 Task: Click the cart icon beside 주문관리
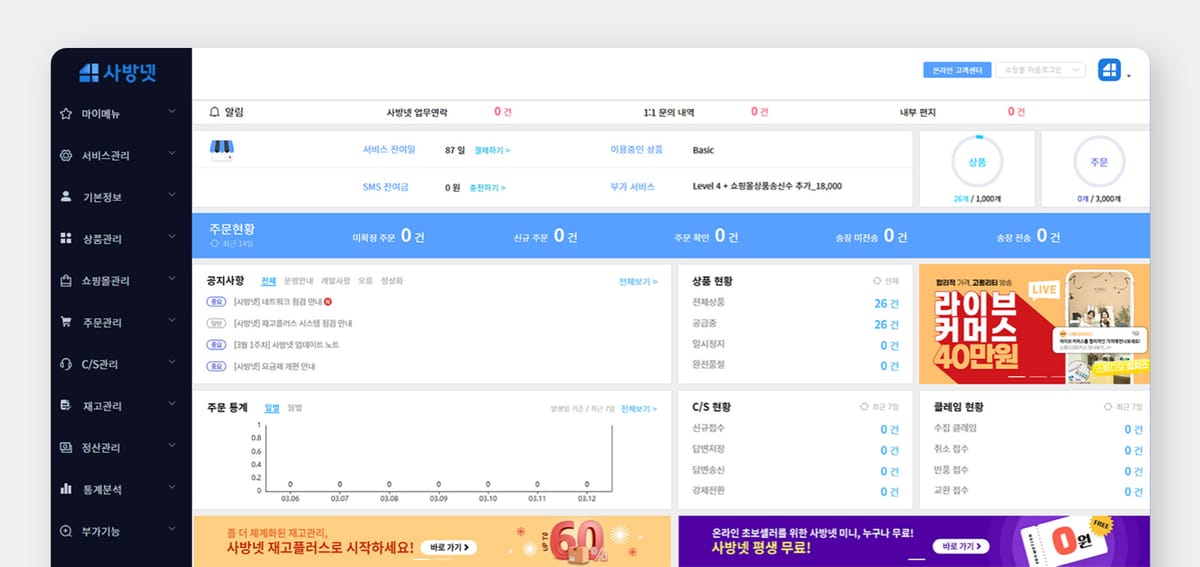[x=66, y=322]
